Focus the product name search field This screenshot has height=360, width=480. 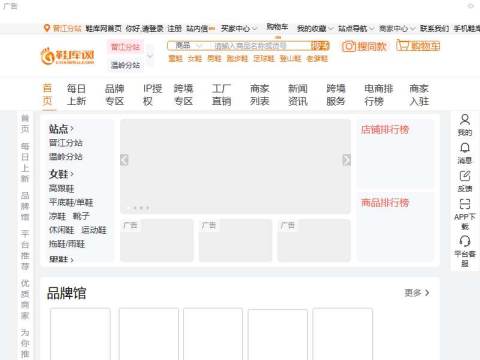tap(260, 46)
